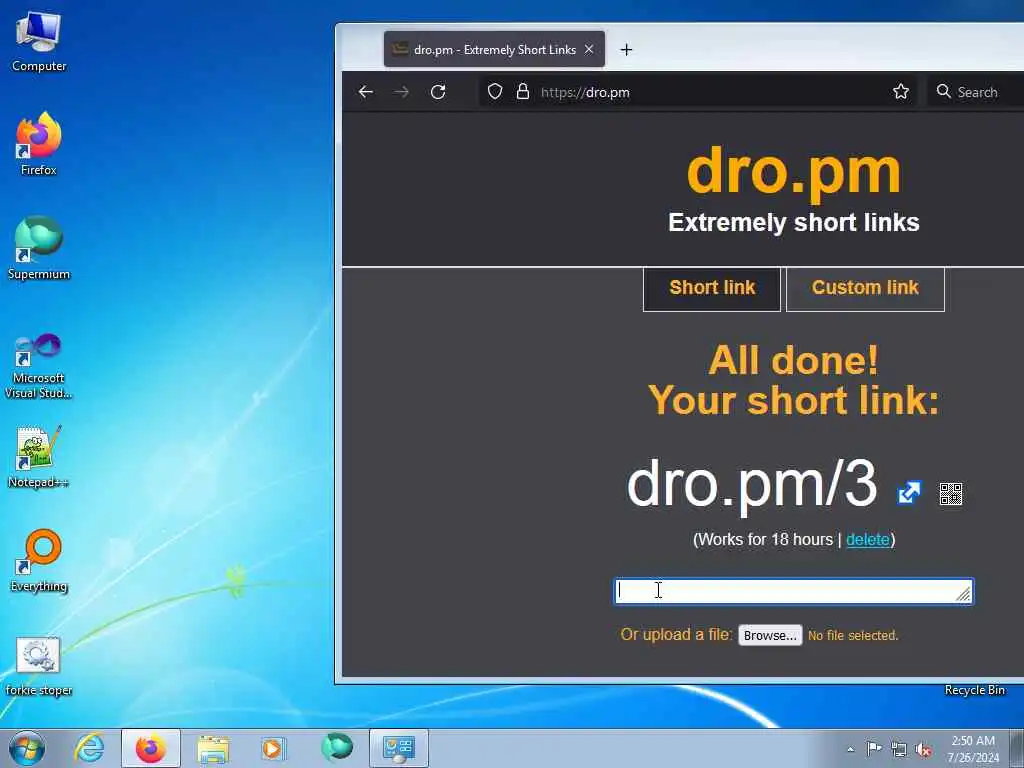Open the Action Center flag icon
Screen dimensions: 1024x768
[x=874, y=748]
